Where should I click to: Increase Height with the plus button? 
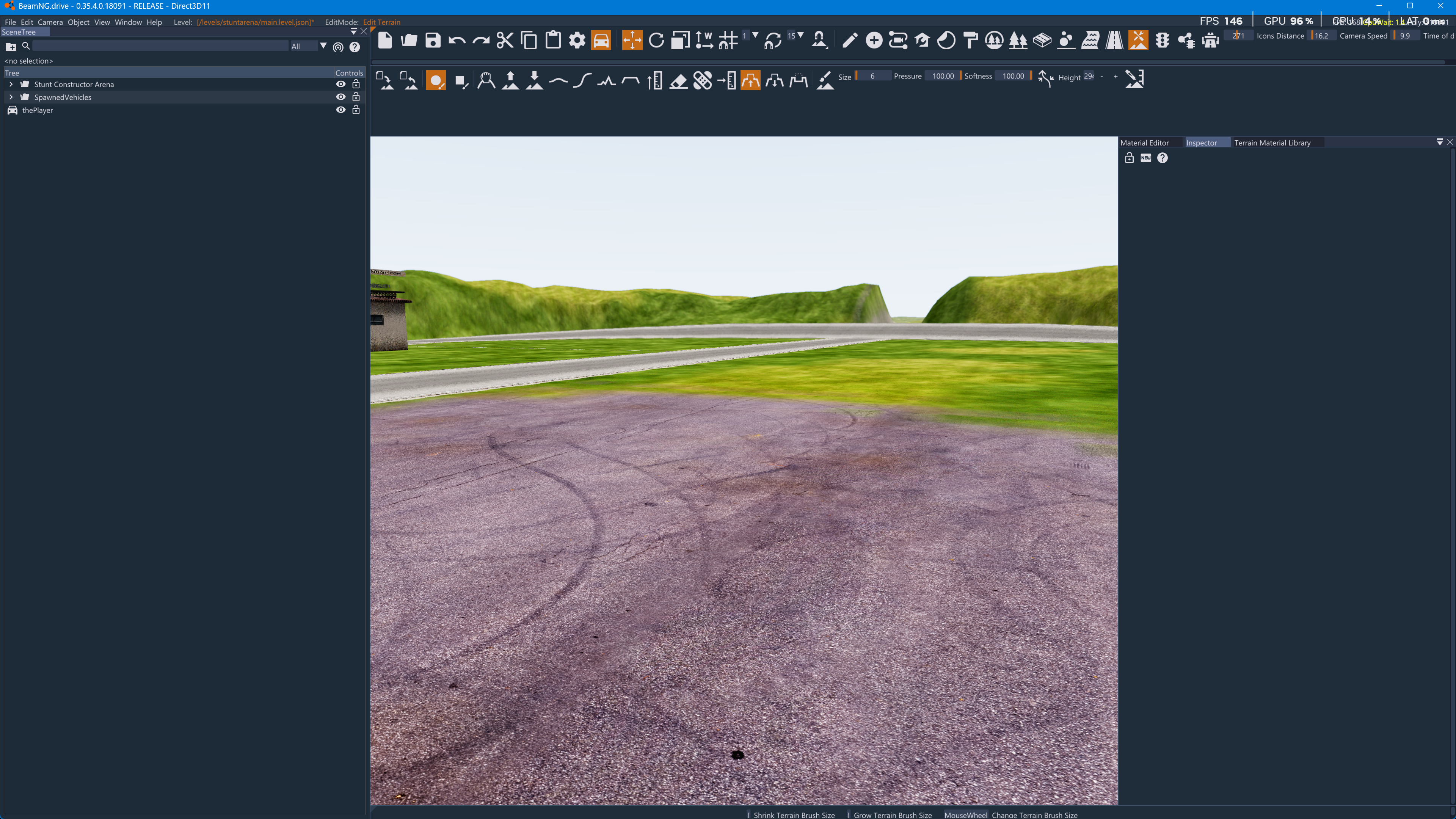click(1116, 76)
